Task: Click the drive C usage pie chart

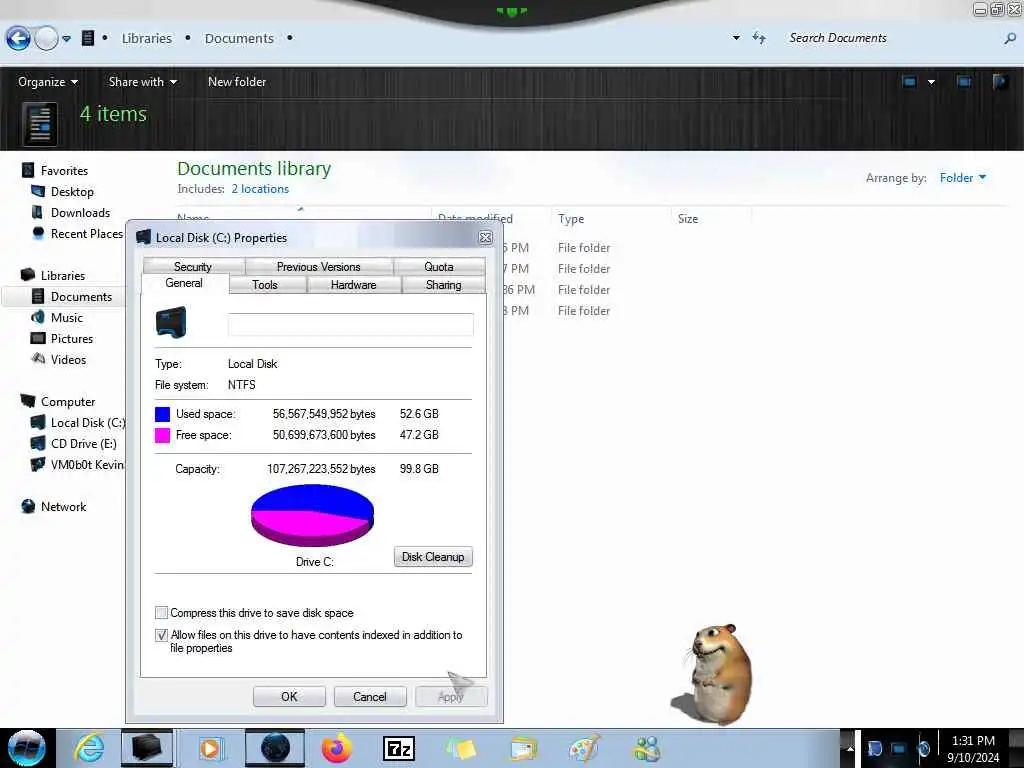Action: [312, 515]
